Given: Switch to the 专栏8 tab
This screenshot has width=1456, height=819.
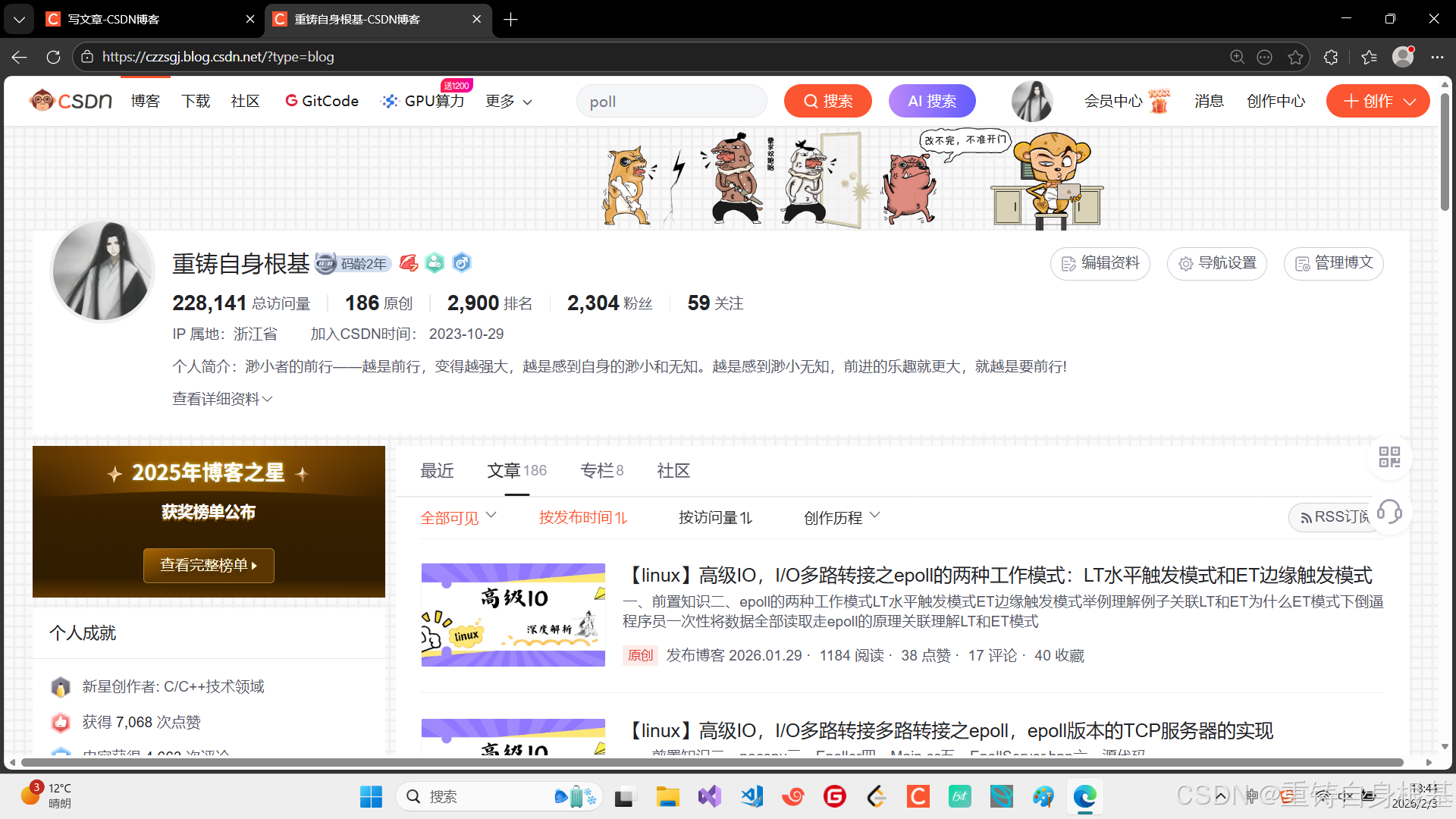Looking at the screenshot, I should pos(601,470).
